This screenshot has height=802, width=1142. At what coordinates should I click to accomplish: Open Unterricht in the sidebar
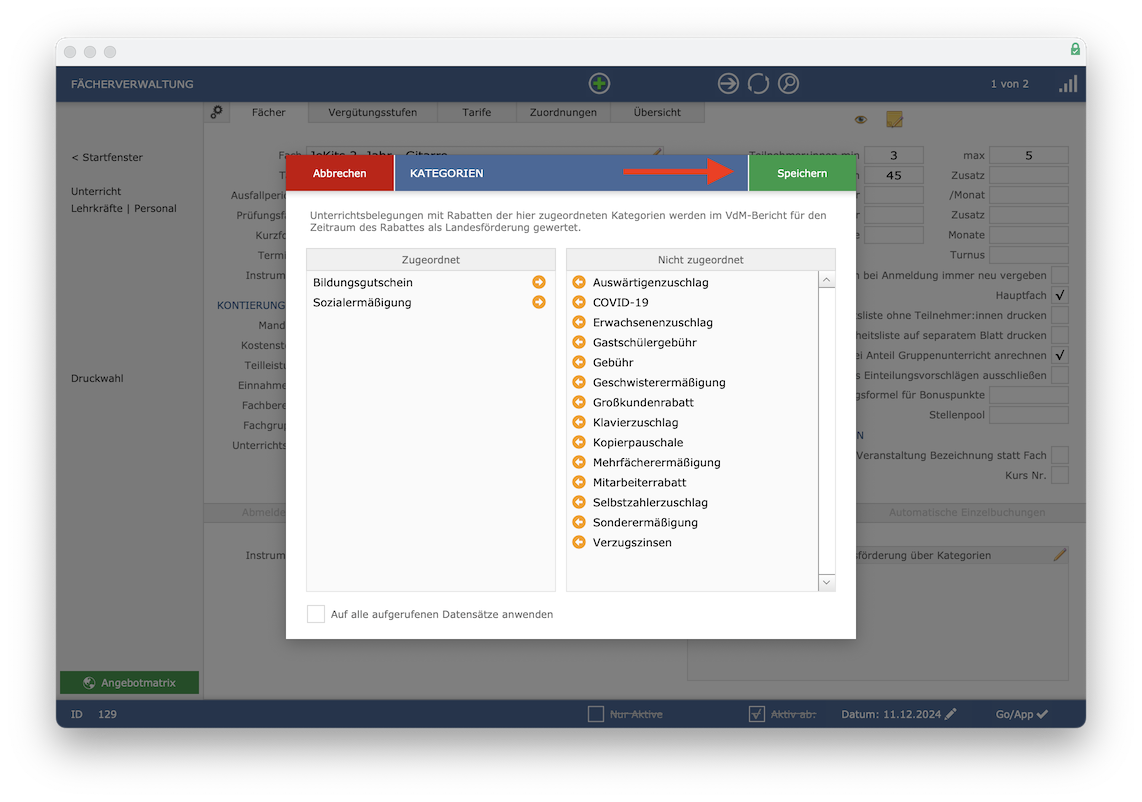96,192
